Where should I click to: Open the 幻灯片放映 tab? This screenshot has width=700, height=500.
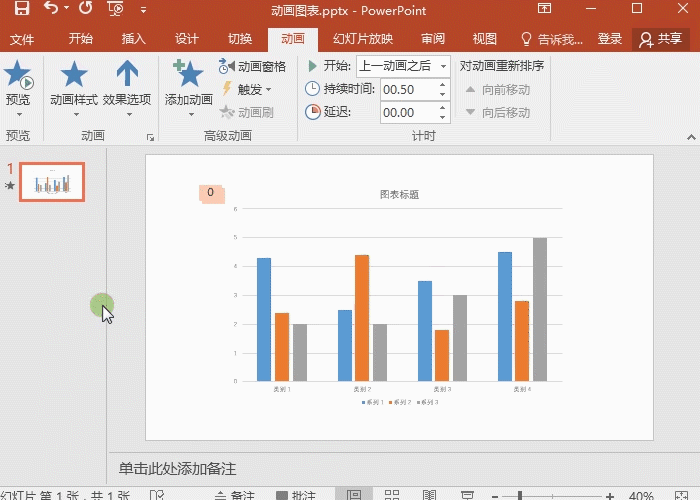tap(362, 39)
